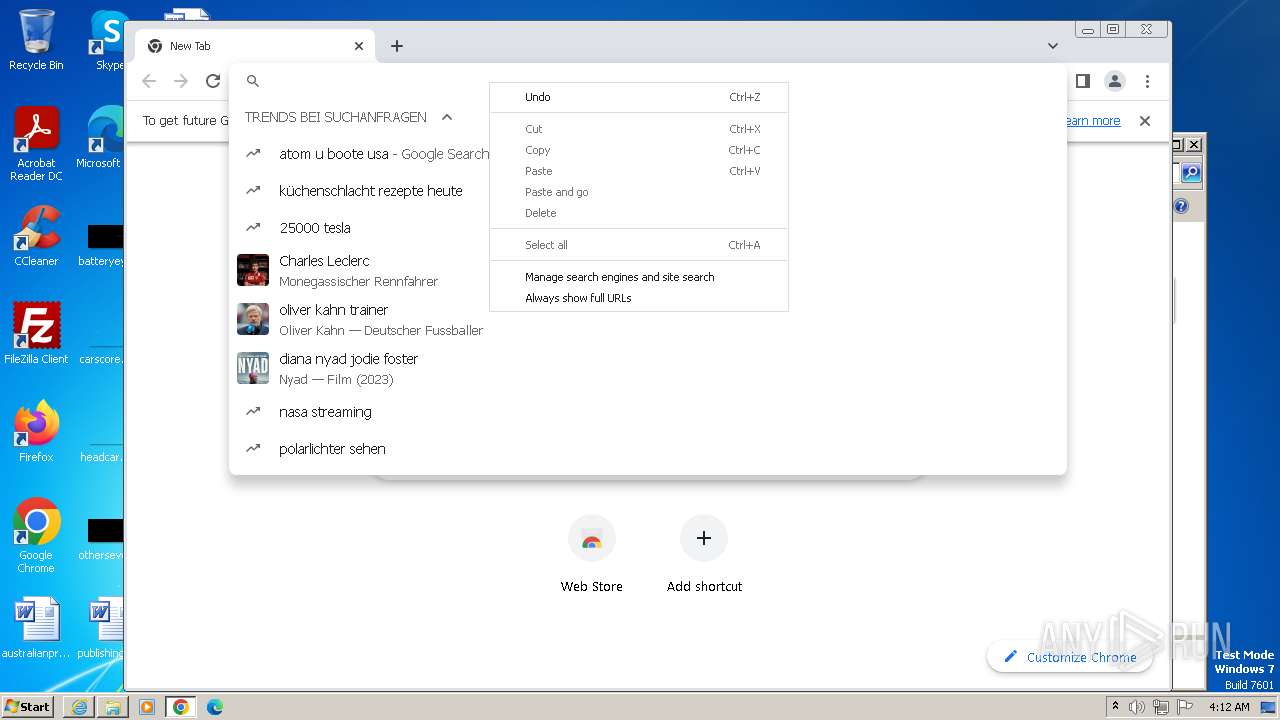
Task: Open the Chrome profile avatar icon
Action: (x=1115, y=81)
